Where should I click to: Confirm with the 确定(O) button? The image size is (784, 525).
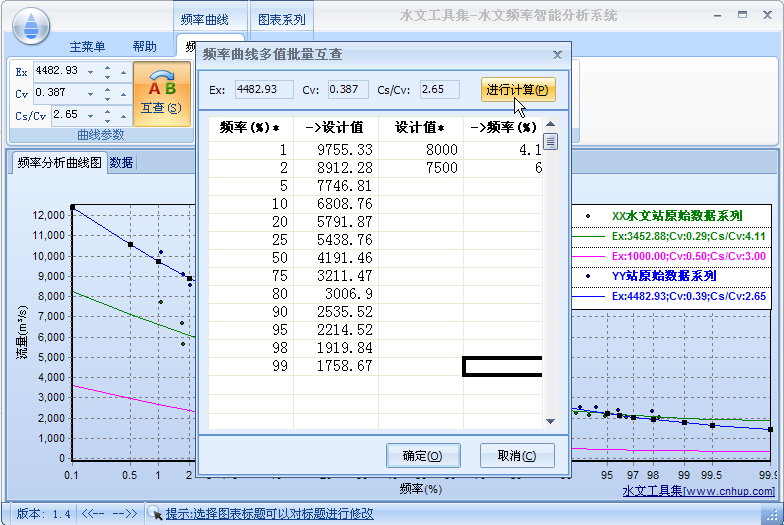point(422,456)
